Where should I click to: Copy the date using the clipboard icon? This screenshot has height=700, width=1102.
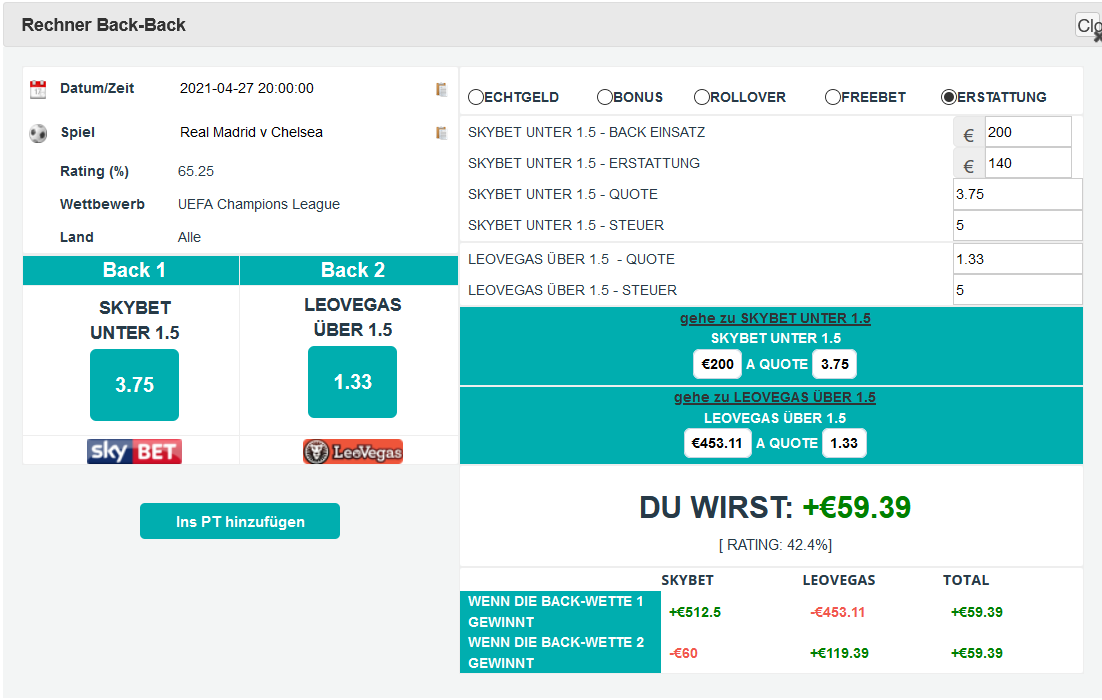point(441,89)
